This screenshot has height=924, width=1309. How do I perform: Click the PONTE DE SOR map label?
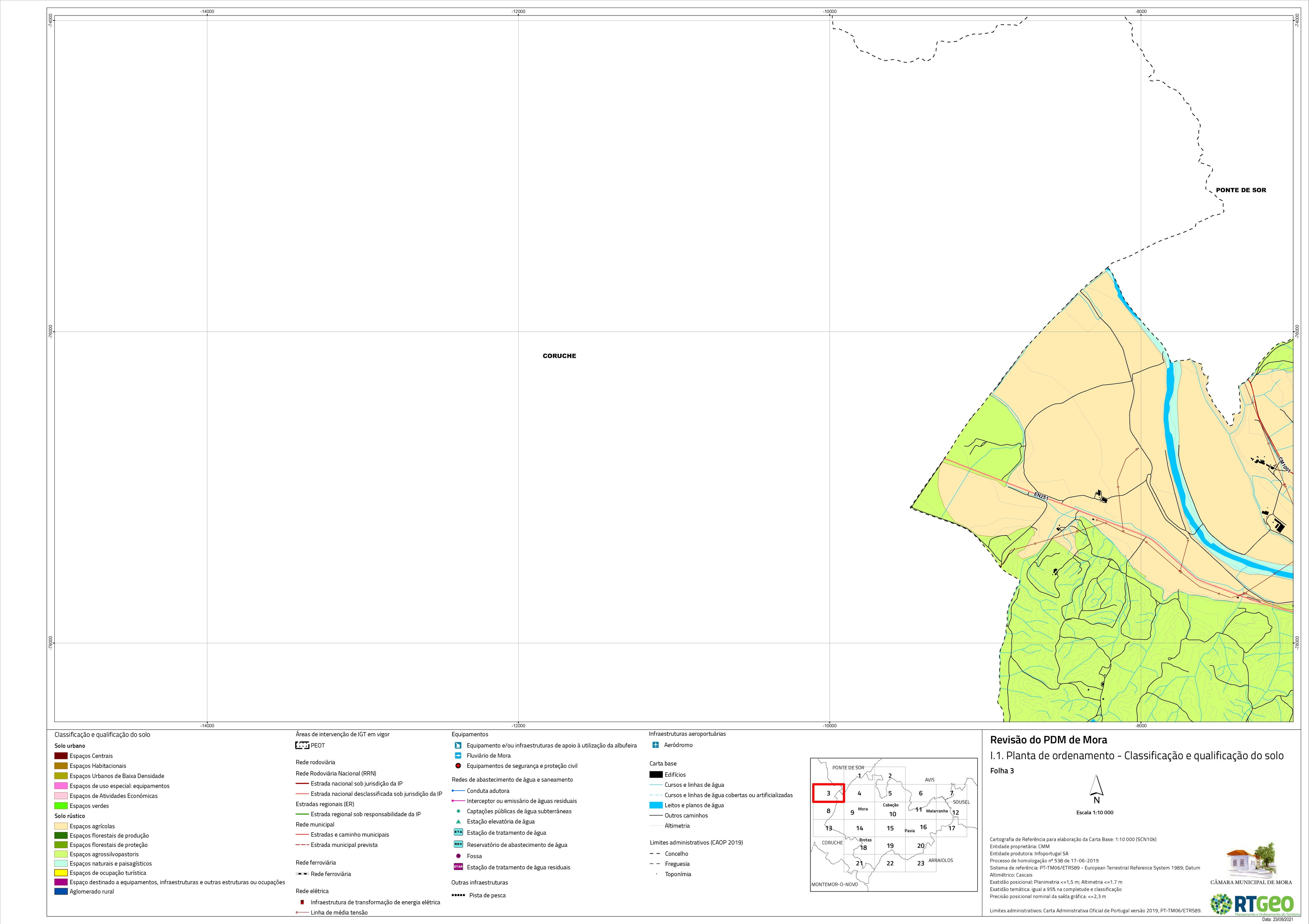[1241, 190]
